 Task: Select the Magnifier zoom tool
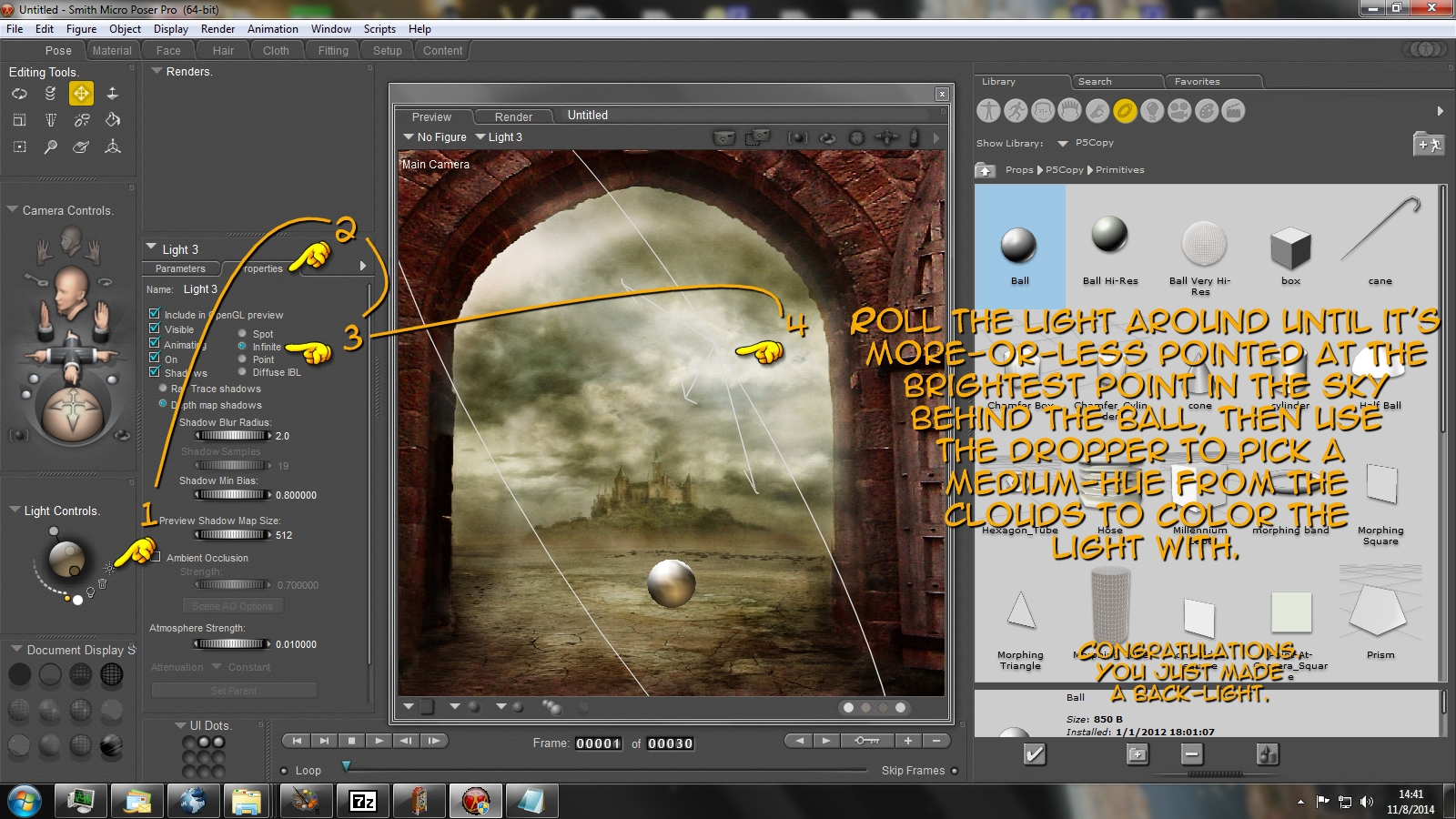[x=50, y=147]
